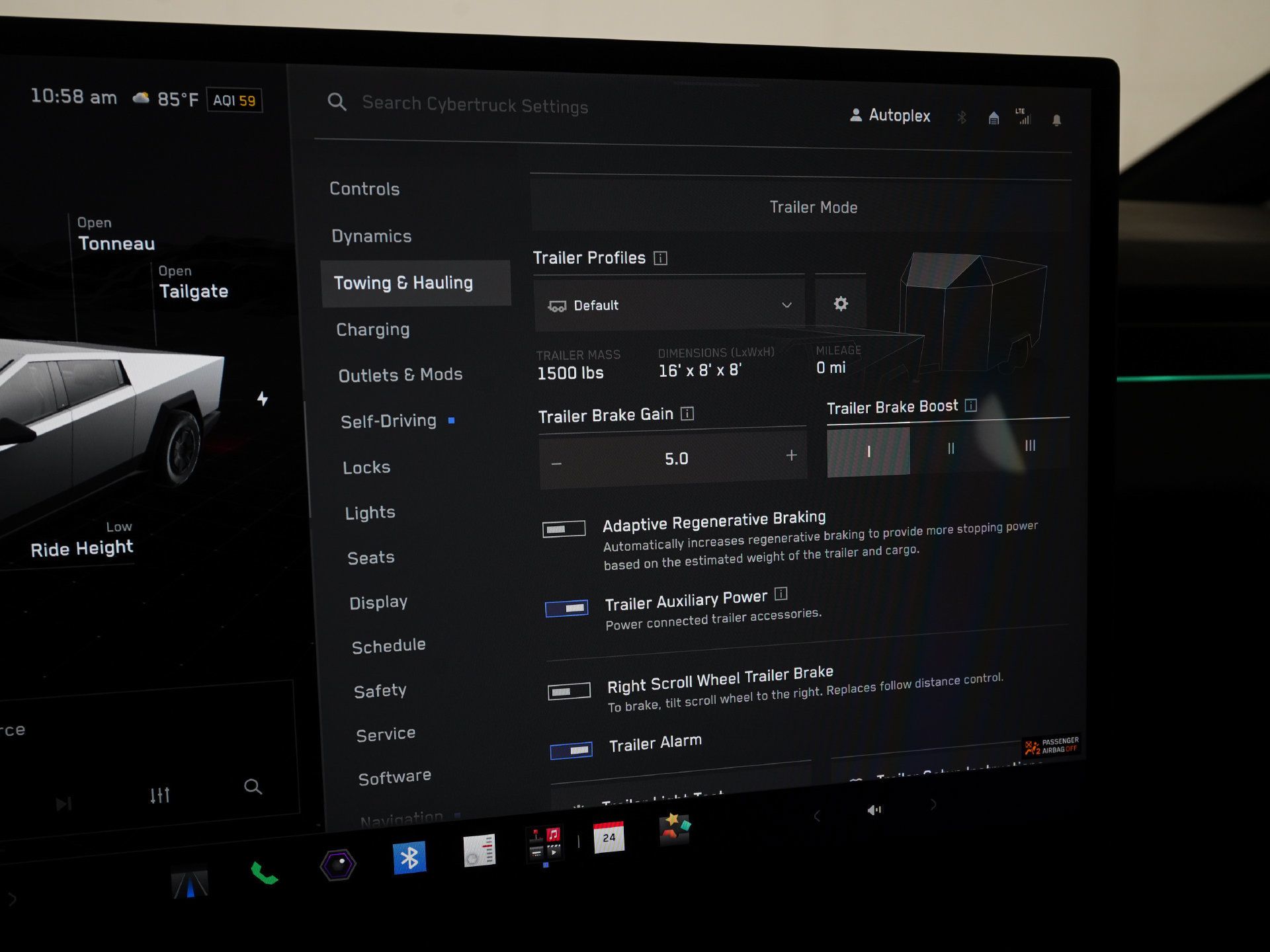The width and height of the screenshot is (1270, 952).
Task: Open the HomeLink garage icon
Action: tap(994, 118)
